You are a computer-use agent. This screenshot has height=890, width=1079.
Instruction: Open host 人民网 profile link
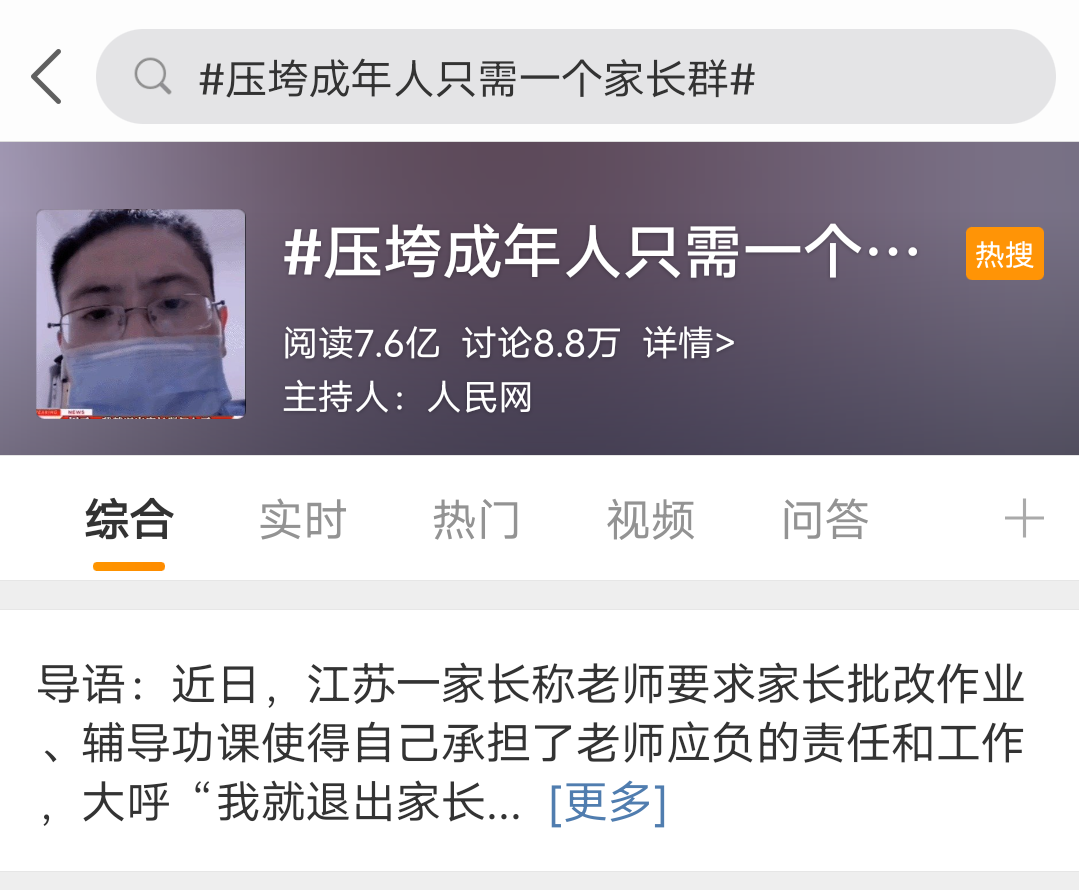click(x=480, y=397)
